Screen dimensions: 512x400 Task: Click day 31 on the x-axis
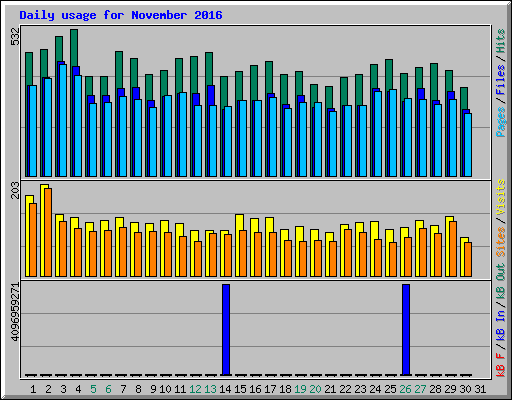click(480, 389)
